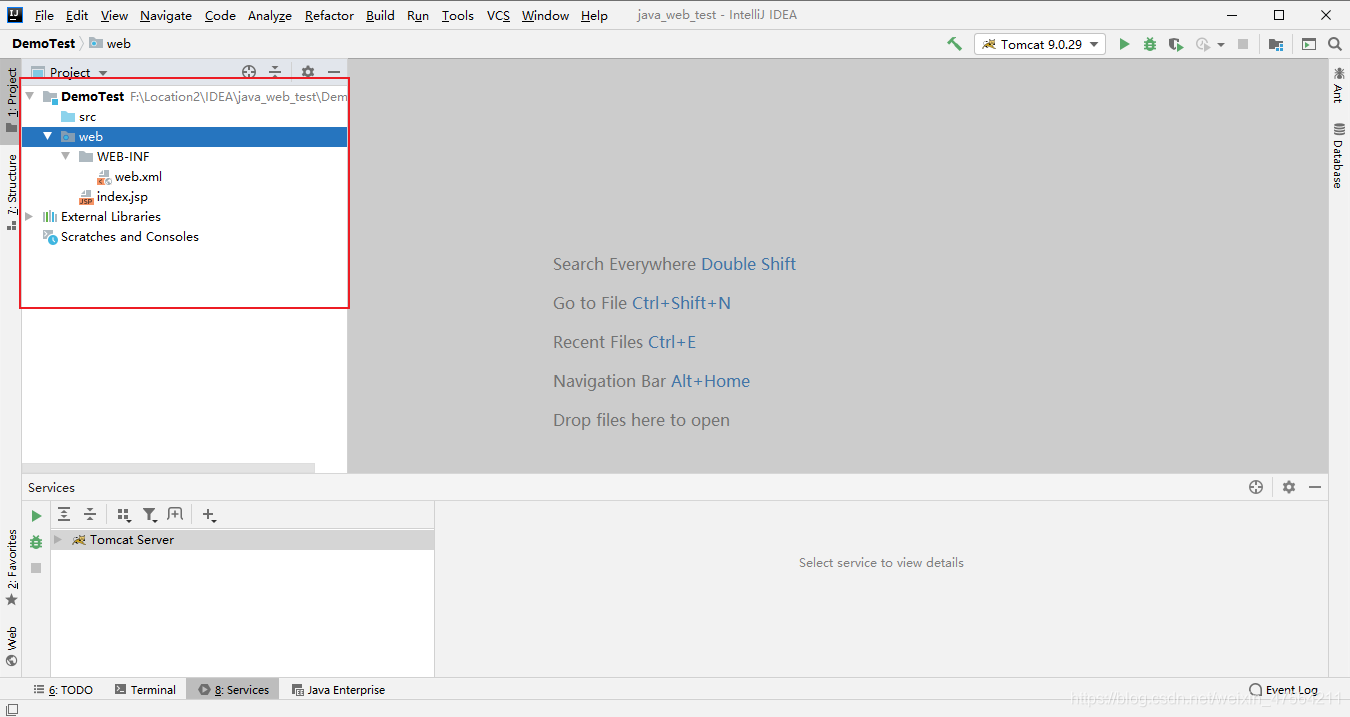Open Run Anything from the toolbar
The height and width of the screenshot is (717, 1350).
tap(1309, 44)
